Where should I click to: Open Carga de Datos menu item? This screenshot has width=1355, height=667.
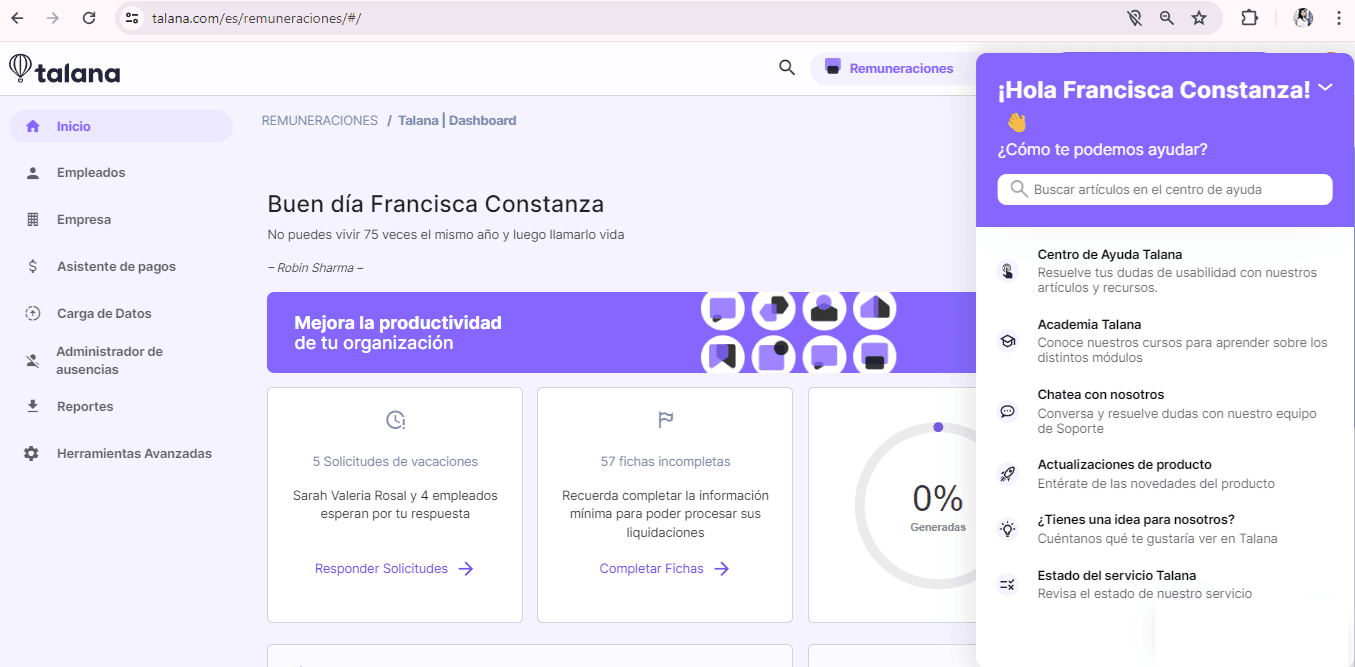pos(104,314)
